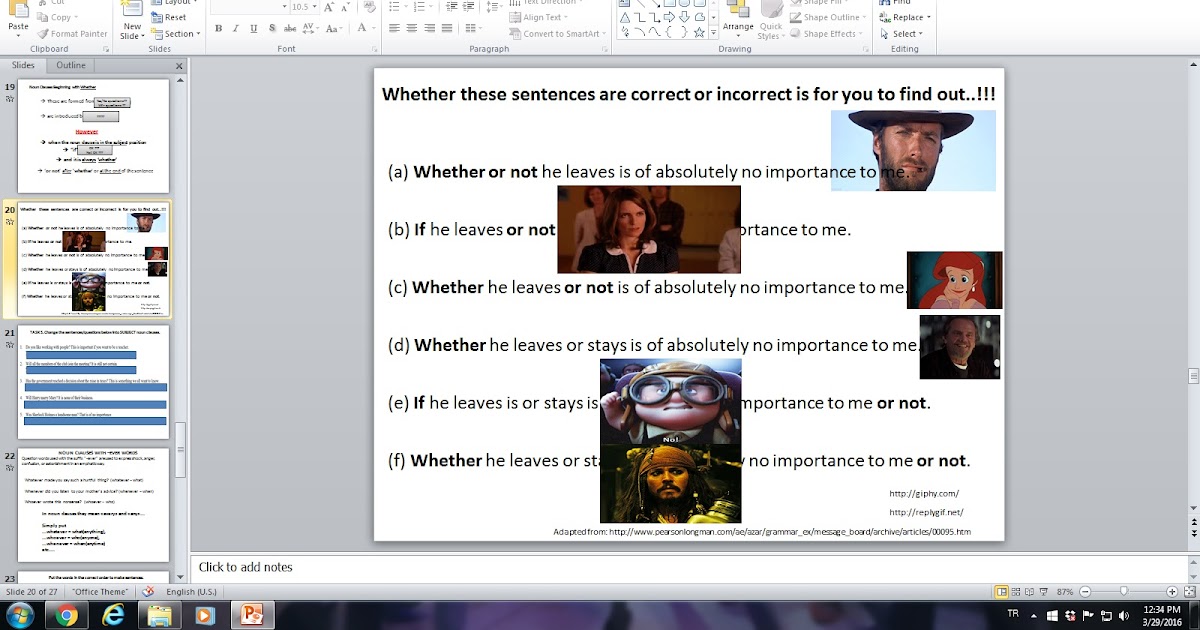Switch to the Outline tab
This screenshot has height=630, width=1200.
(x=71, y=65)
